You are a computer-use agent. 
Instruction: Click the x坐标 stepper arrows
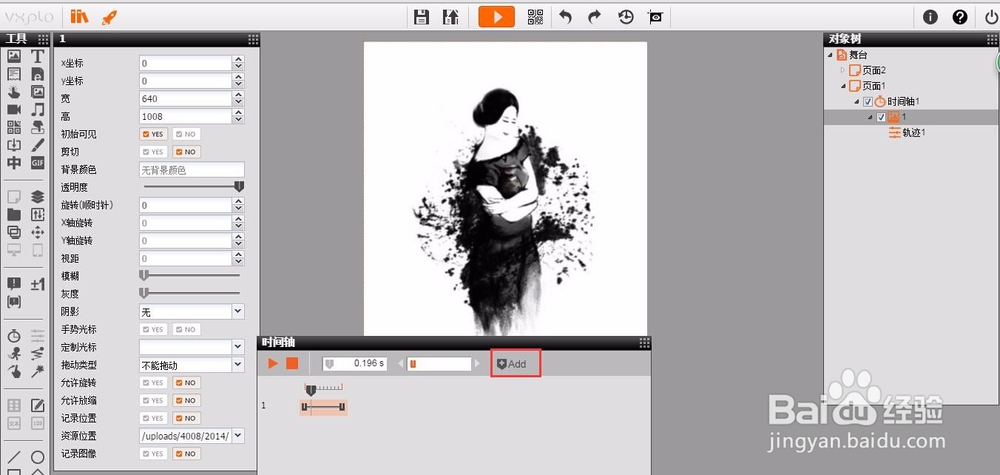point(239,63)
